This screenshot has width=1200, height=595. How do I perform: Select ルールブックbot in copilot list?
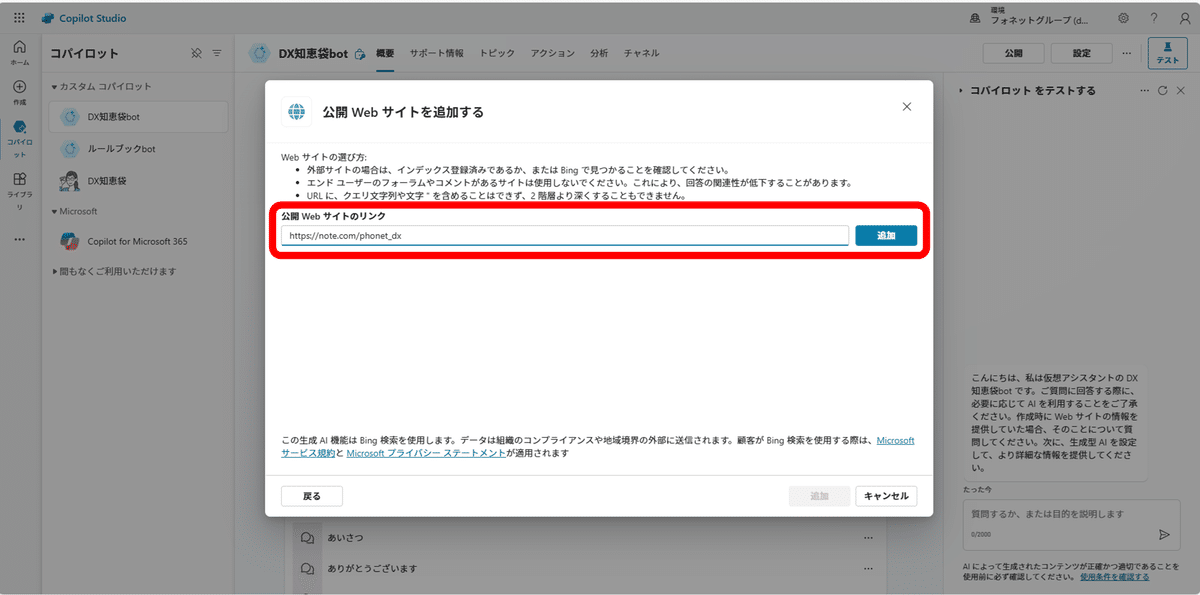tap(138, 149)
